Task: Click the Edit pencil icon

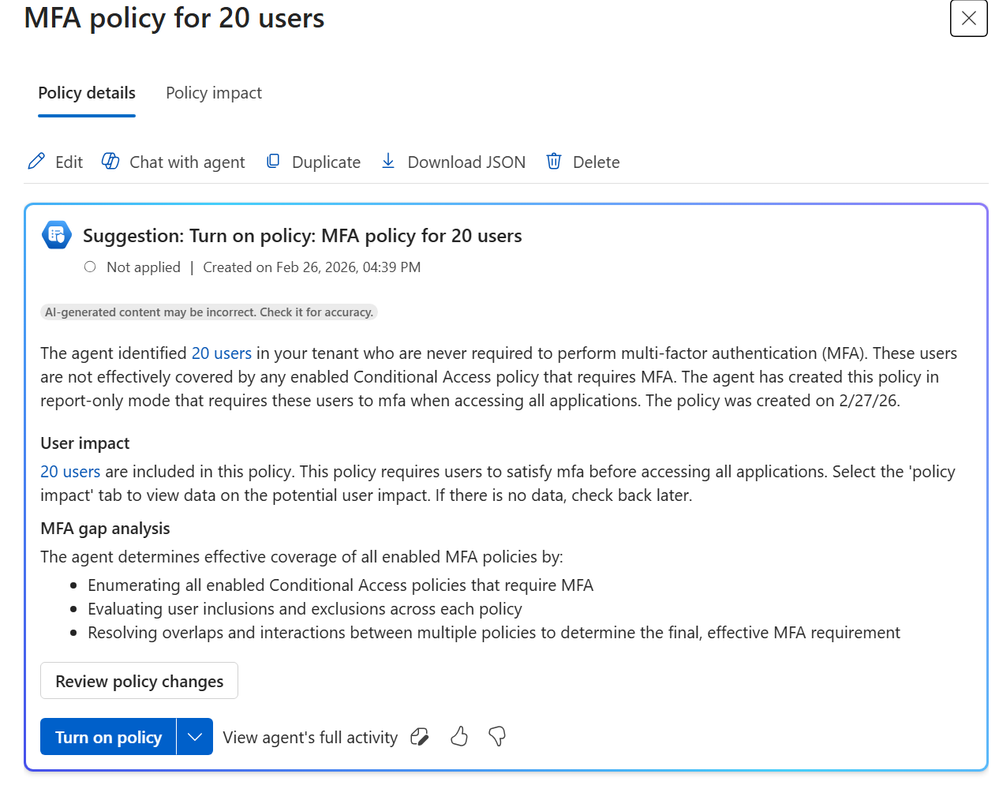Action: 37,161
